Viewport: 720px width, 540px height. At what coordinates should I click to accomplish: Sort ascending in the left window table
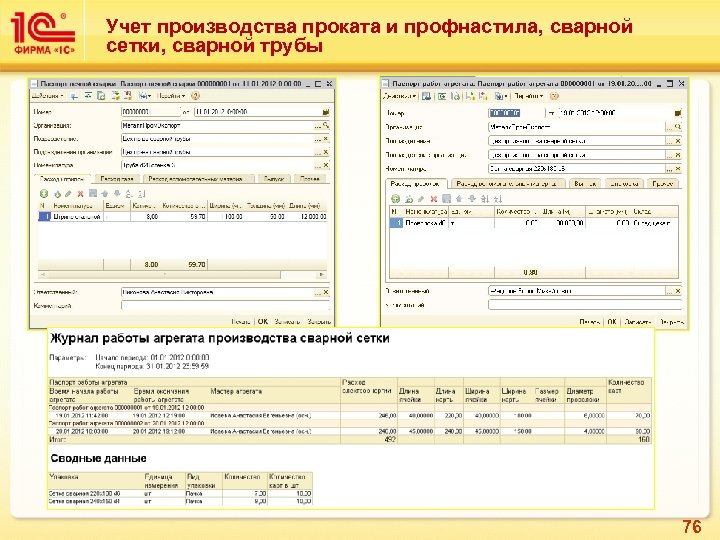(x=129, y=194)
